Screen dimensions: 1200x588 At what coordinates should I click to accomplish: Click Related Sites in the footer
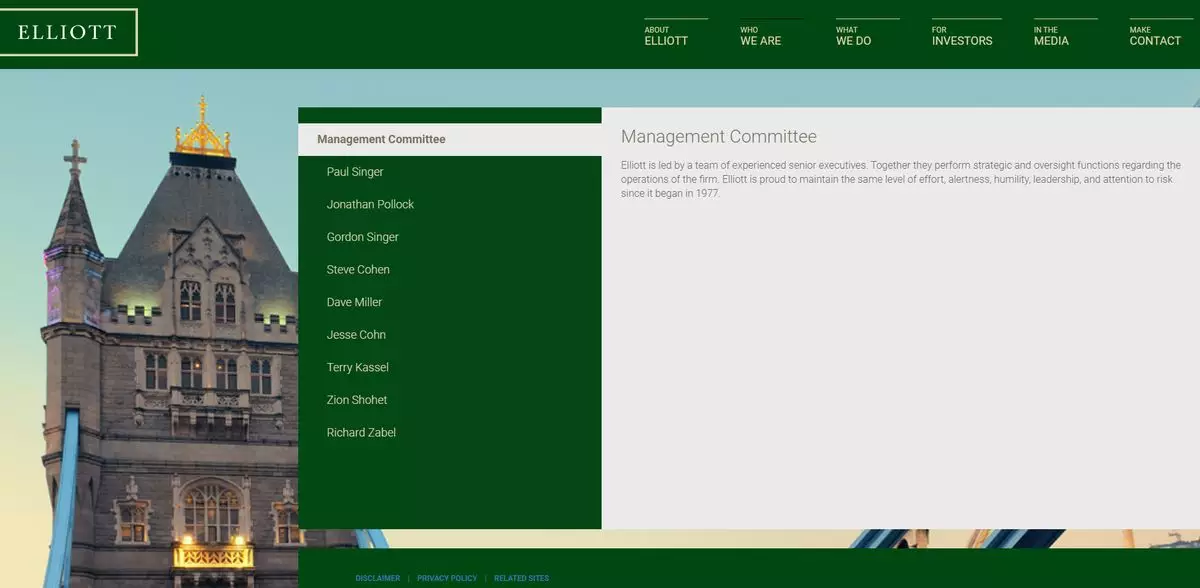click(x=521, y=578)
